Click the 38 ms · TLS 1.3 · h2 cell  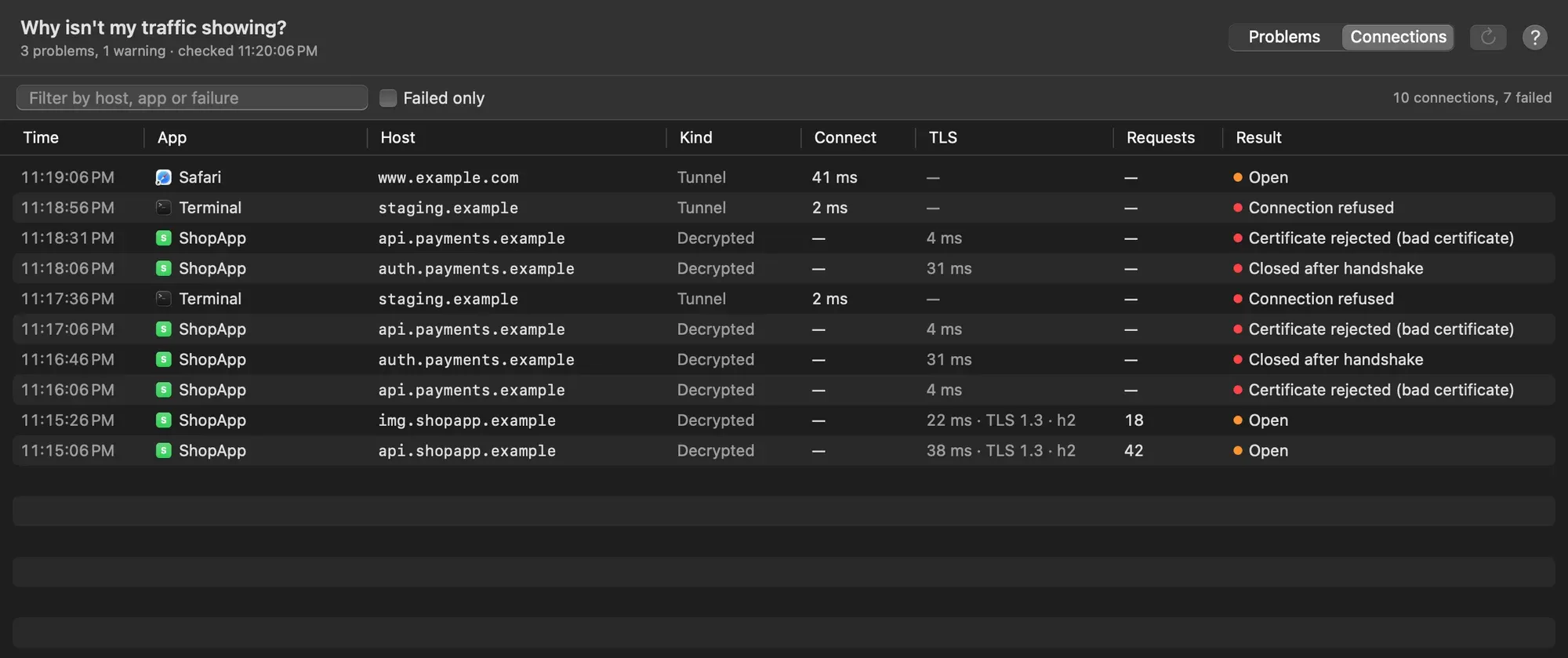tap(1000, 451)
